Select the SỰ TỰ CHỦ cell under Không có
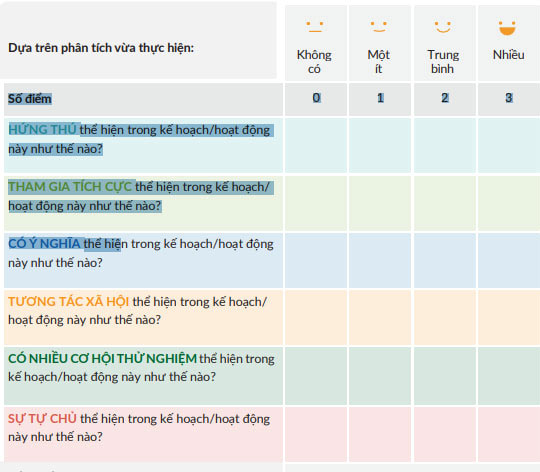 pyautogui.click(x=316, y=434)
